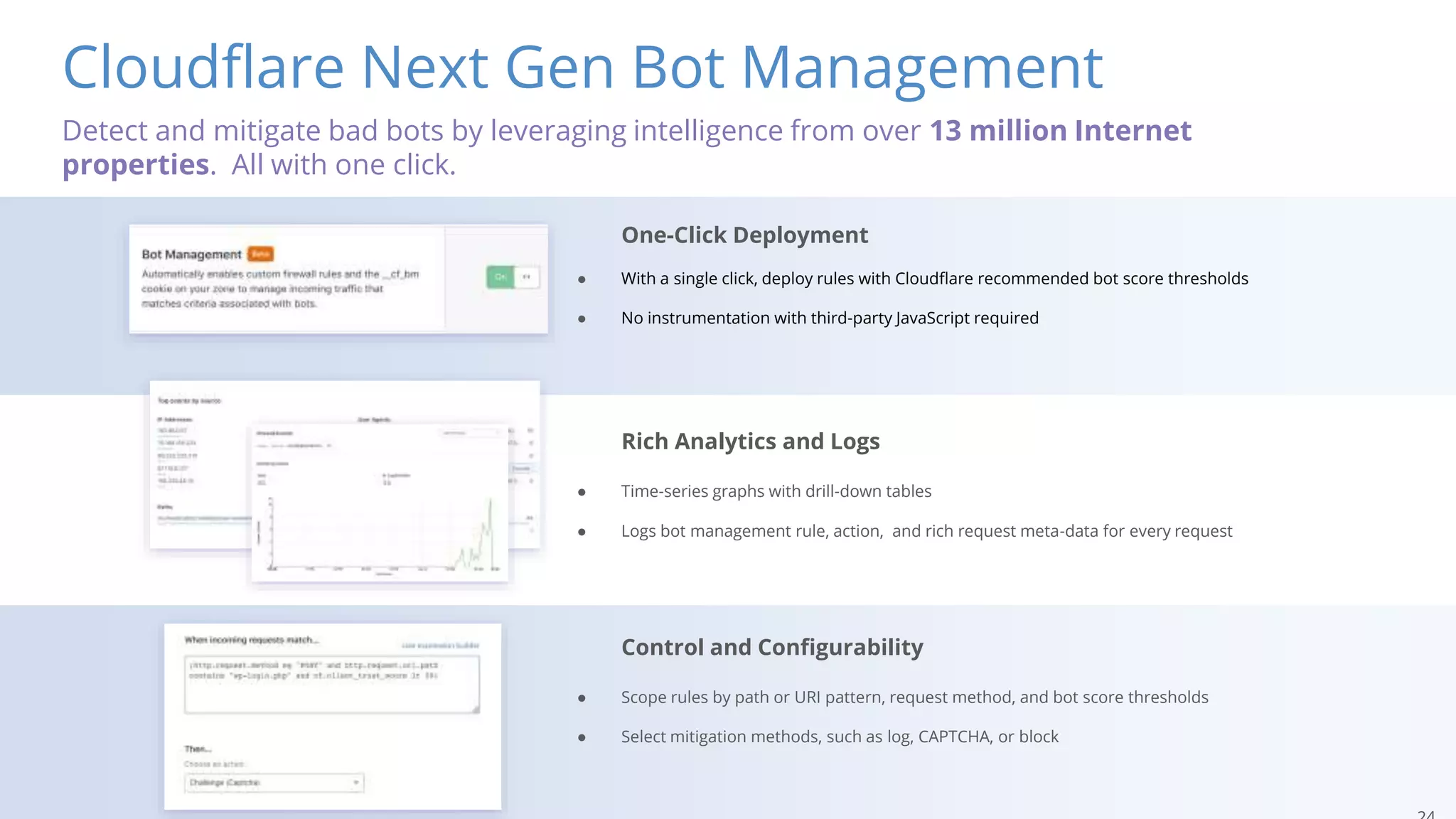Open the dropdown in firewall events panel
The width and height of the screenshot is (1456, 819).
click(x=469, y=432)
